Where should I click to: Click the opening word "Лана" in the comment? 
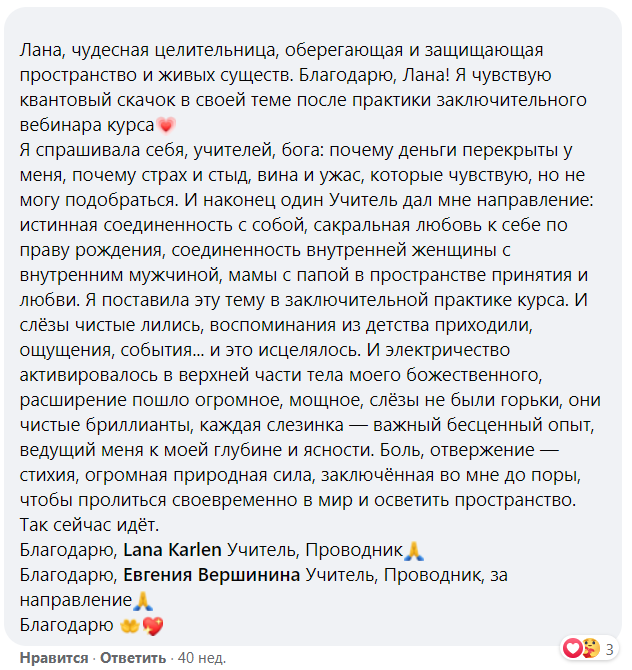pos(38,49)
